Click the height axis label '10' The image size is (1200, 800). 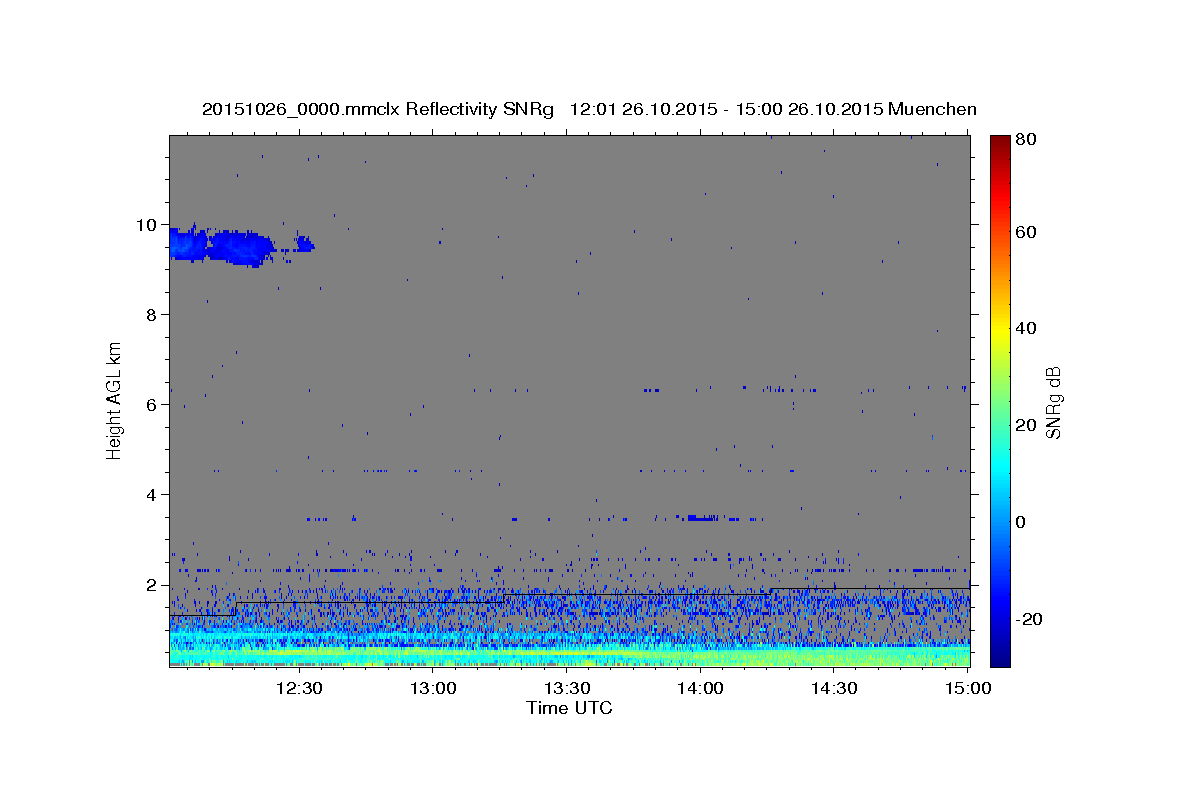coord(146,225)
